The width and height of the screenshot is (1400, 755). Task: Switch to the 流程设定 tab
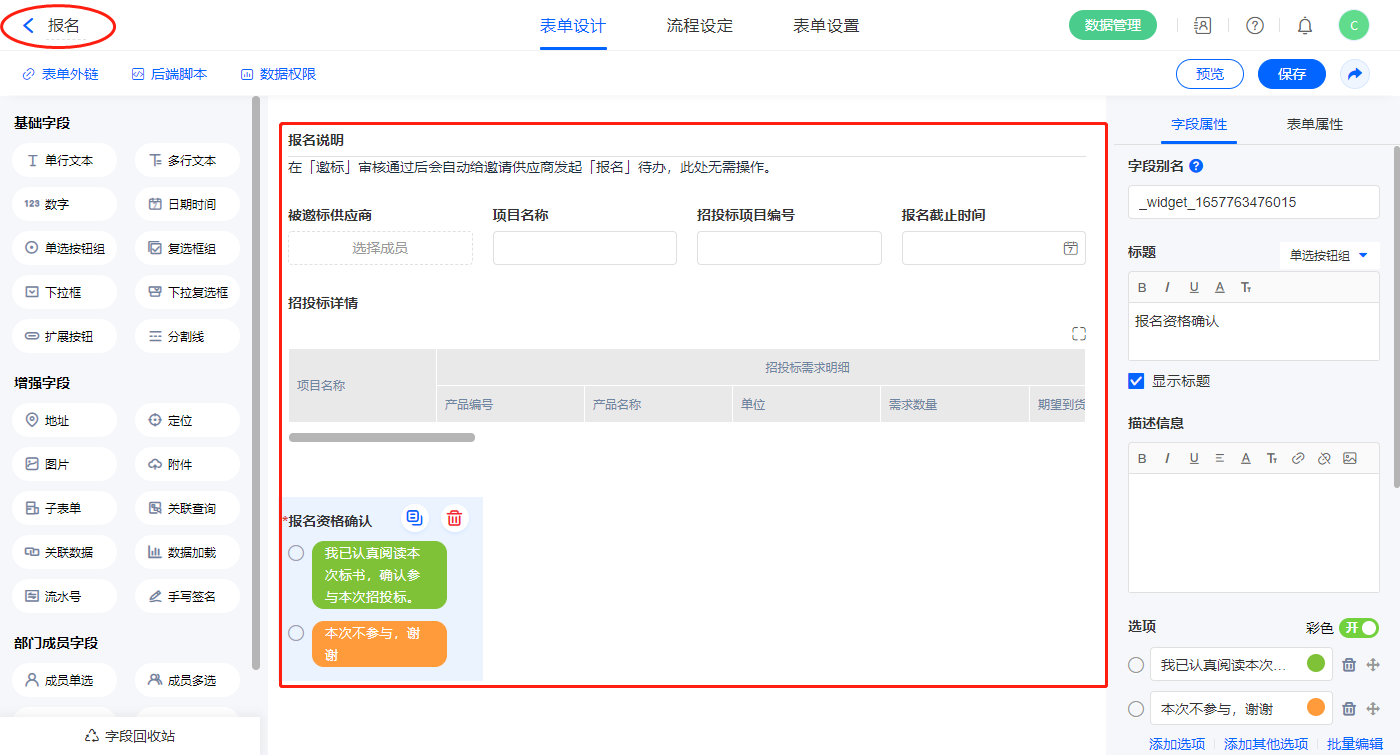tap(699, 26)
